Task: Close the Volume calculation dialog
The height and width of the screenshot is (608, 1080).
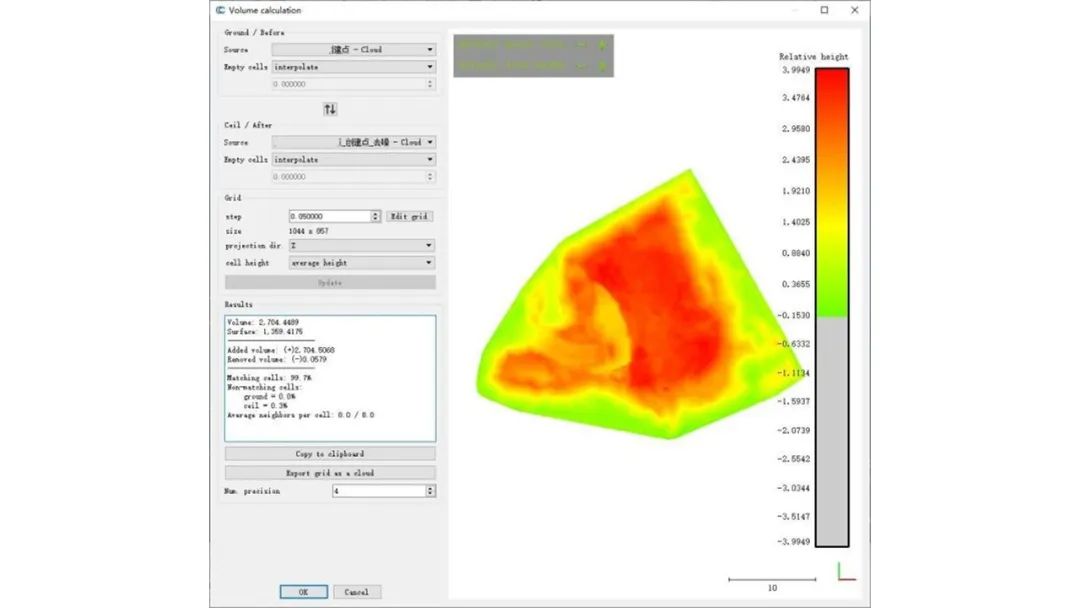Action: (x=854, y=10)
